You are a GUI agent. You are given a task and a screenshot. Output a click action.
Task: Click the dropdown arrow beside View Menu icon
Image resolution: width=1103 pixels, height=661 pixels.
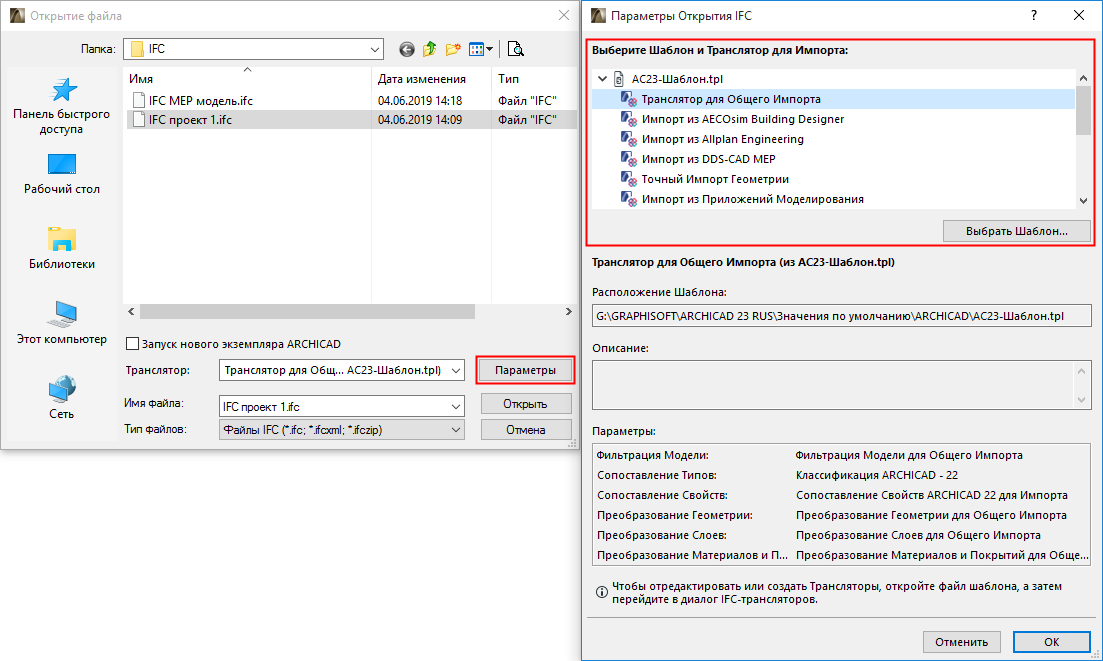tap(490, 49)
